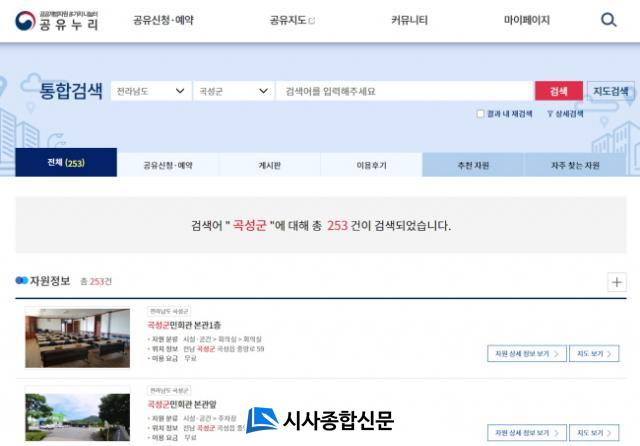Click the search keyword input field

click(405, 91)
